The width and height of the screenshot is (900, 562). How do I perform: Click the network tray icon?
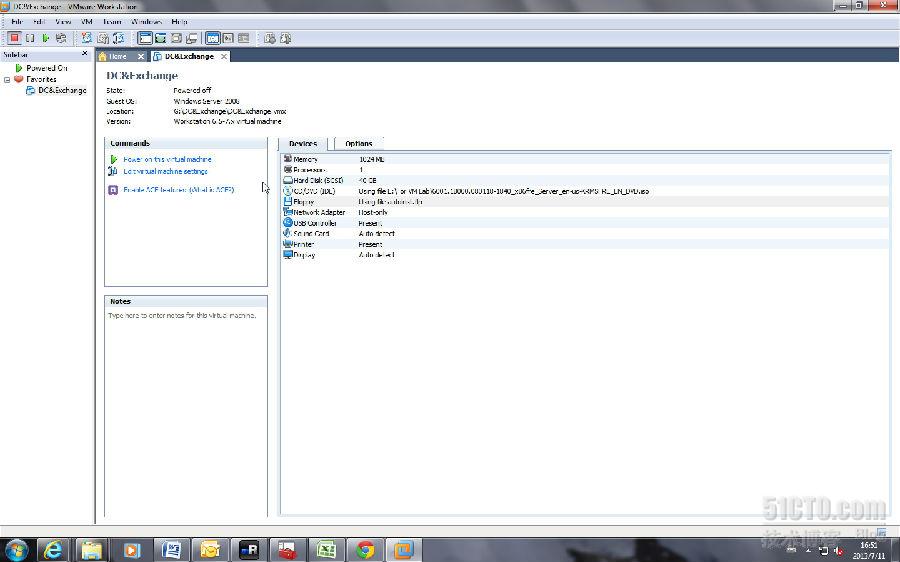[823, 551]
